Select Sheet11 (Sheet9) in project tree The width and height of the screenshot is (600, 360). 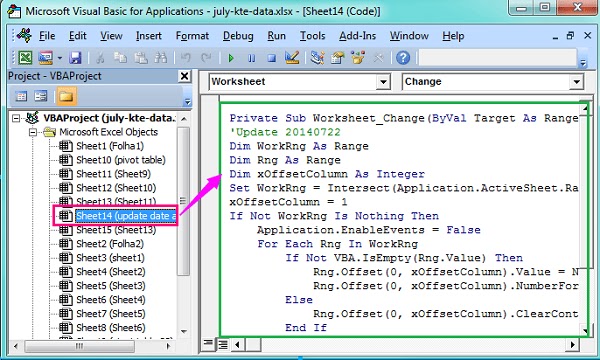pyautogui.click(x=113, y=174)
